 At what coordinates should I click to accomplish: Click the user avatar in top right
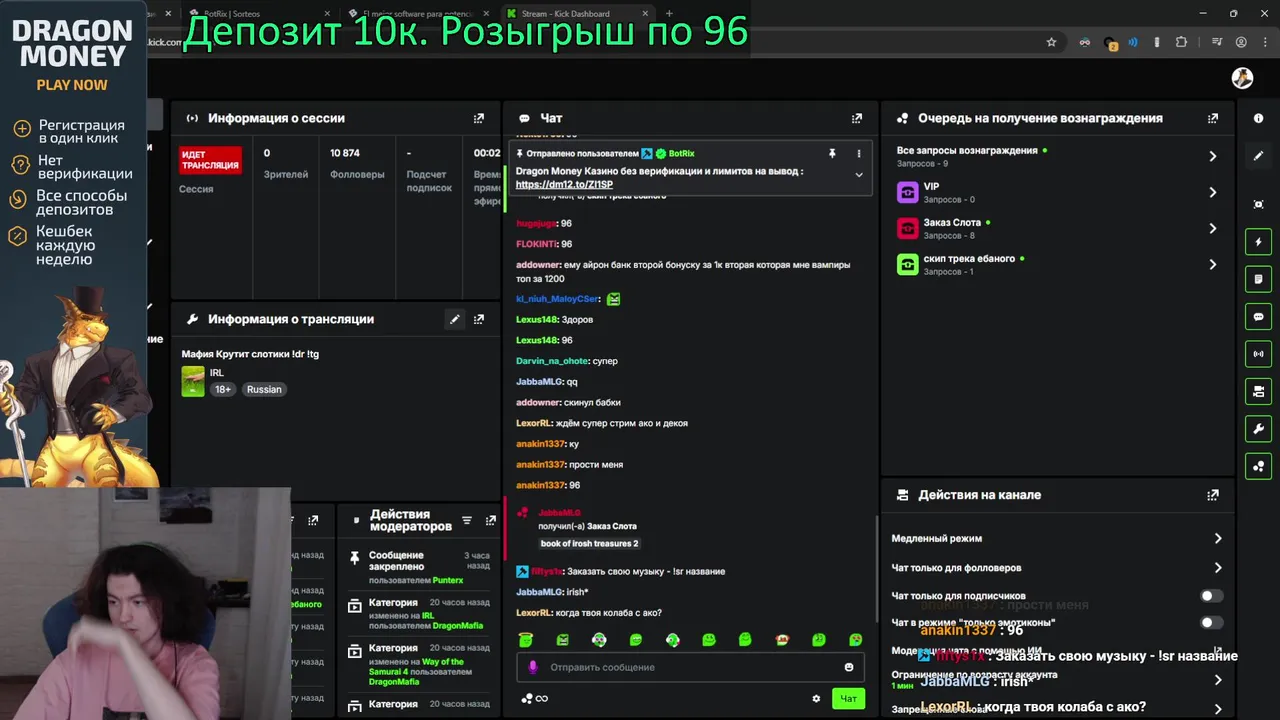coord(1242,78)
